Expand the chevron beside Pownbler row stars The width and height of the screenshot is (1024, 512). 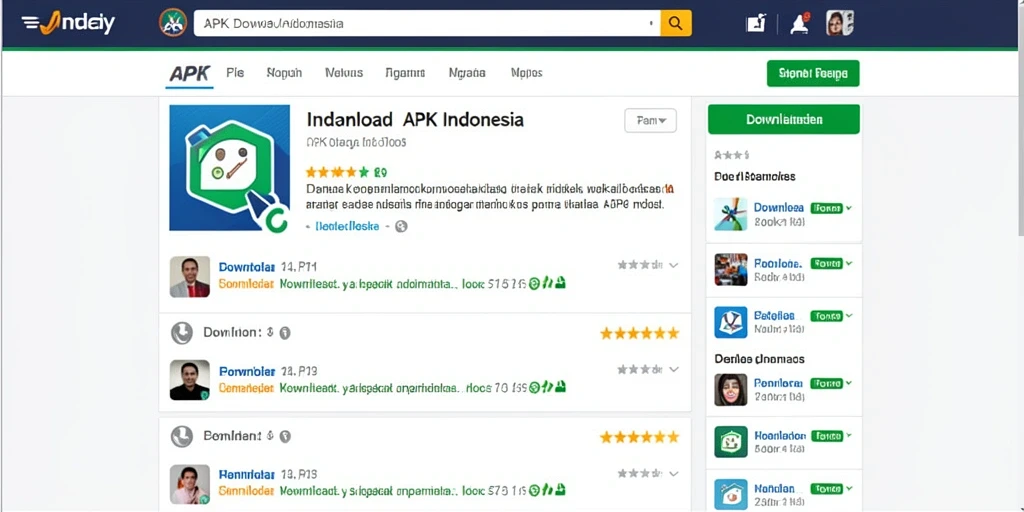click(674, 370)
